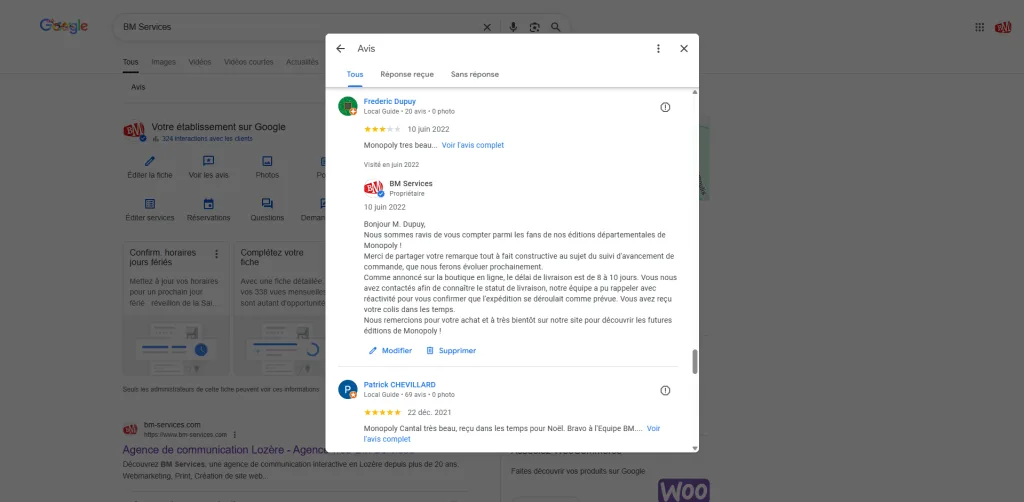Click the BM Services search input field
The height and width of the screenshot is (502, 1024).
tap(300, 27)
